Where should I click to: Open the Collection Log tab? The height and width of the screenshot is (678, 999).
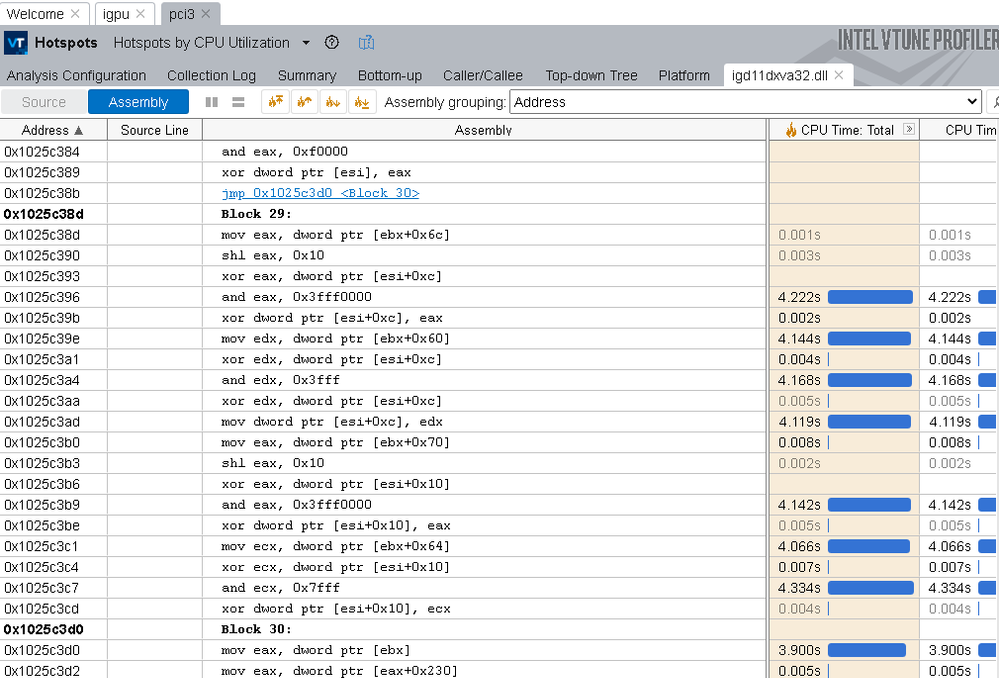click(x=212, y=75)
